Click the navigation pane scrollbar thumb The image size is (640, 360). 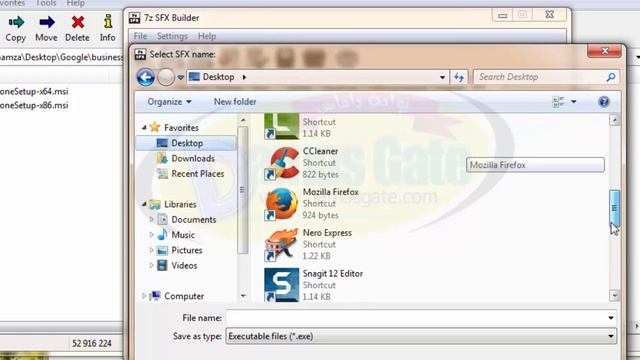click(x=242, y=190)
